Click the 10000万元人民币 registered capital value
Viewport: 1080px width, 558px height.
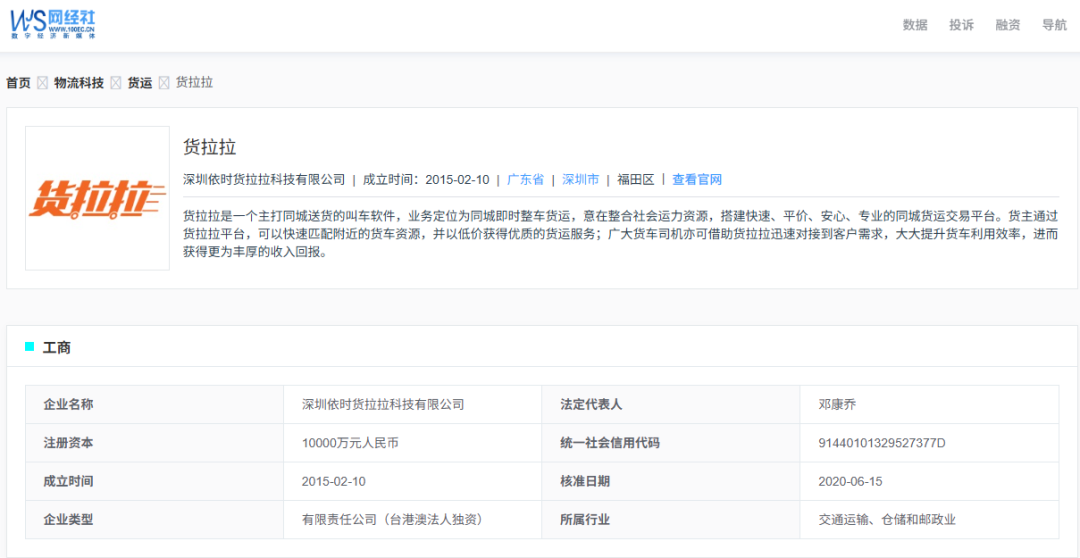(x=350, y=443)
